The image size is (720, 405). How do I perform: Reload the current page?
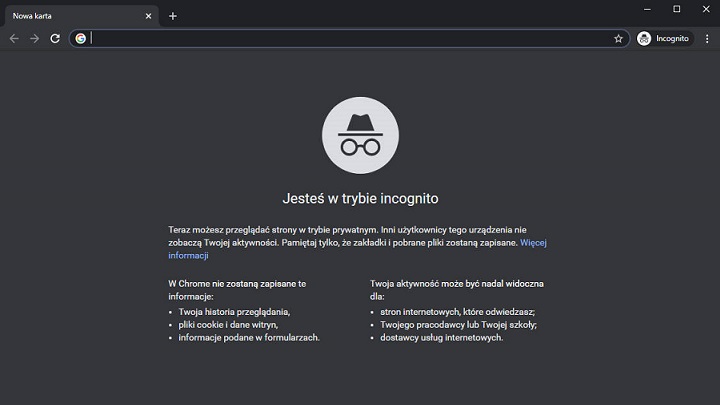click(55, 38)
